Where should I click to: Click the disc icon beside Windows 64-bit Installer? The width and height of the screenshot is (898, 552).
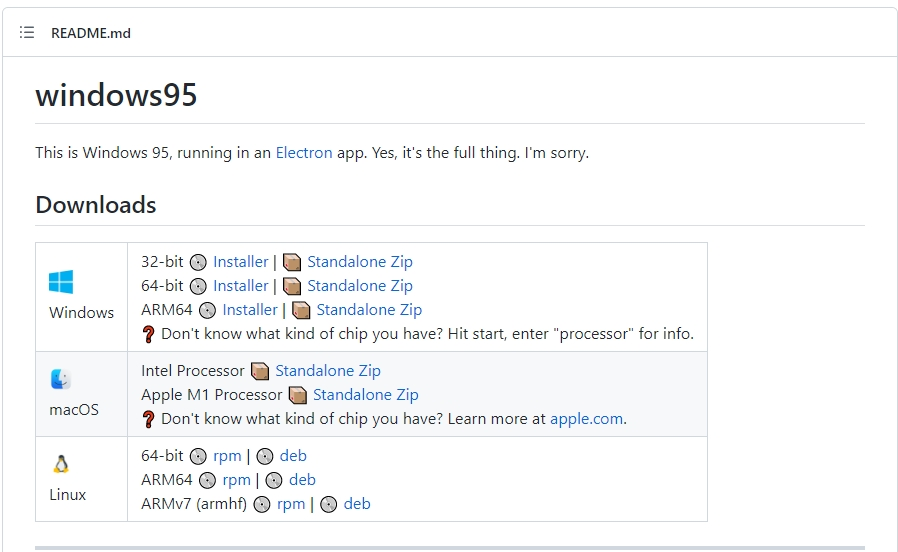point(198,286)
